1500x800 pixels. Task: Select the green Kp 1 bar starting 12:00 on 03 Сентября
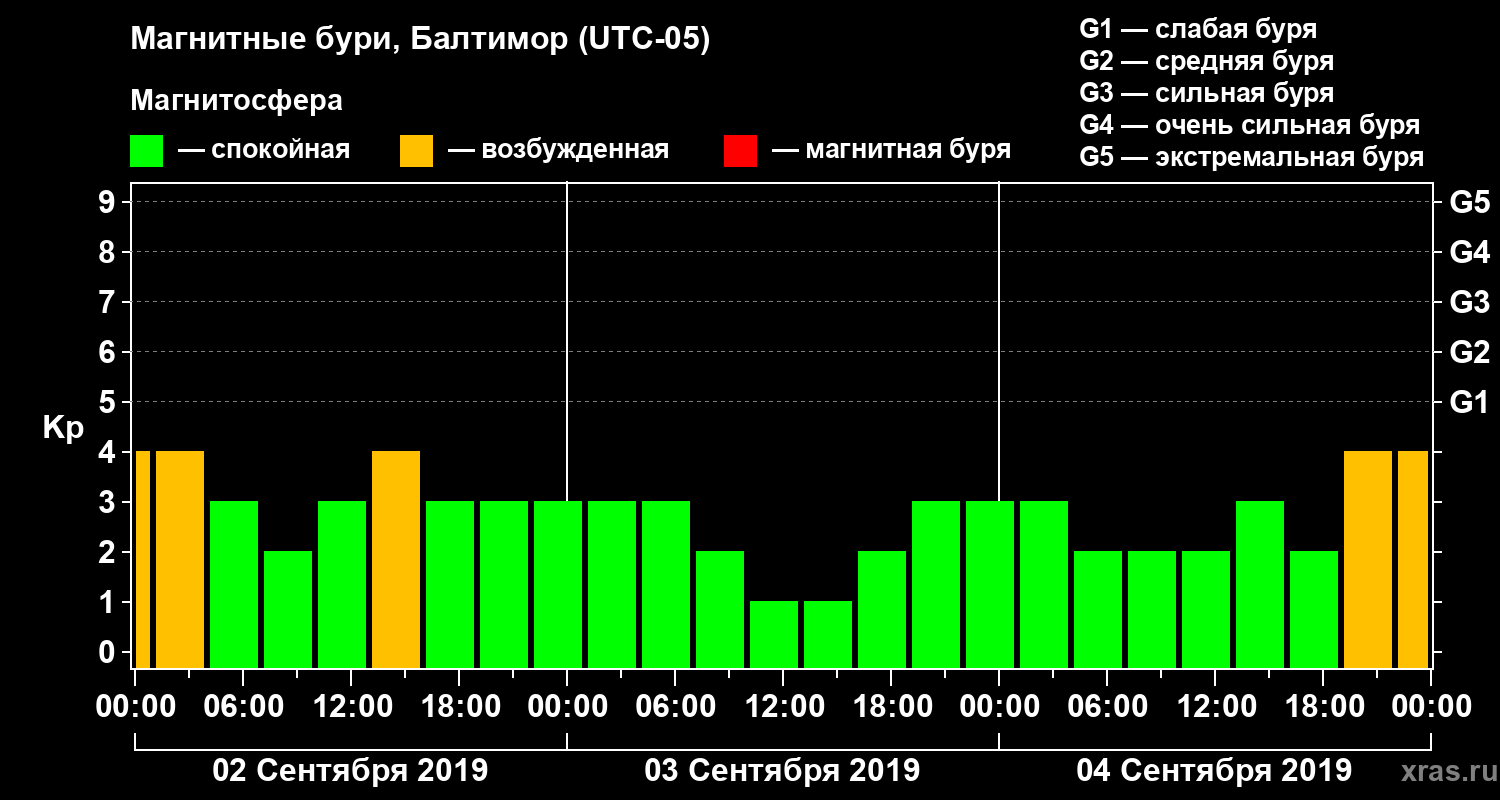tap(828, 634)
